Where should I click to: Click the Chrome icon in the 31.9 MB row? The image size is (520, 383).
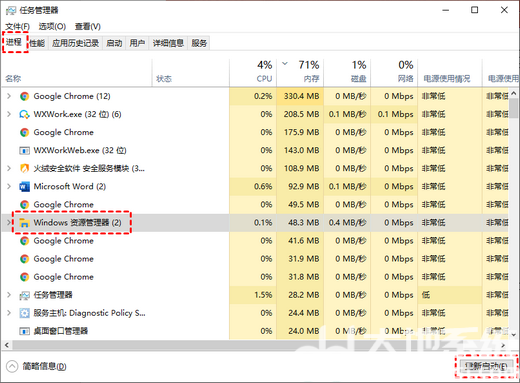[24, 259]
